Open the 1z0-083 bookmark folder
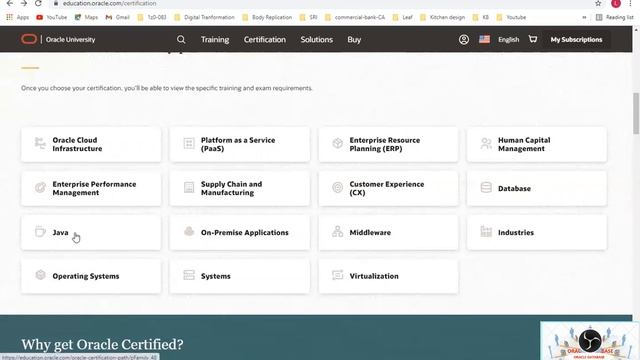 [x=152, y=18]
